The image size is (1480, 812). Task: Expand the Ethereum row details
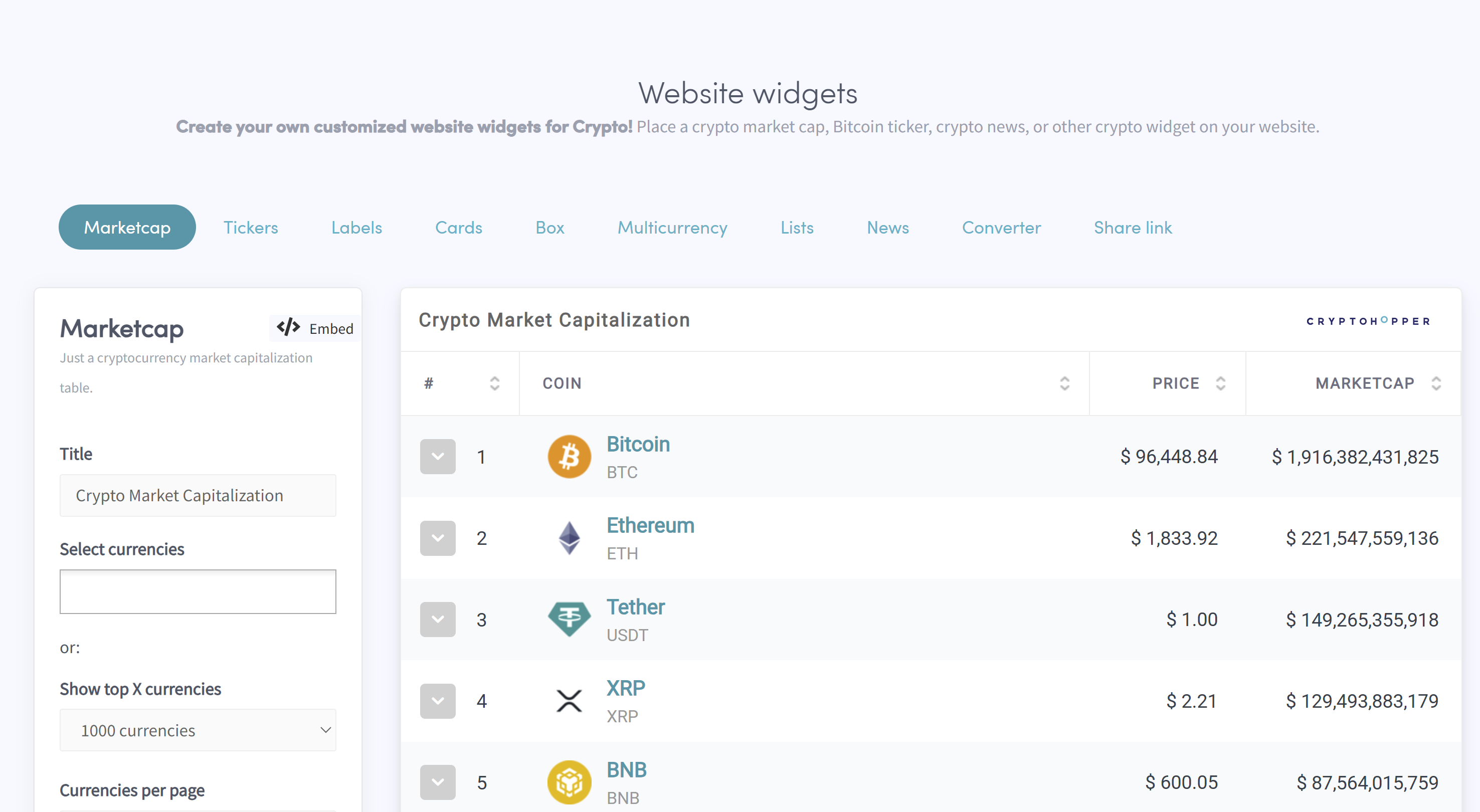[x=437, y=538]
